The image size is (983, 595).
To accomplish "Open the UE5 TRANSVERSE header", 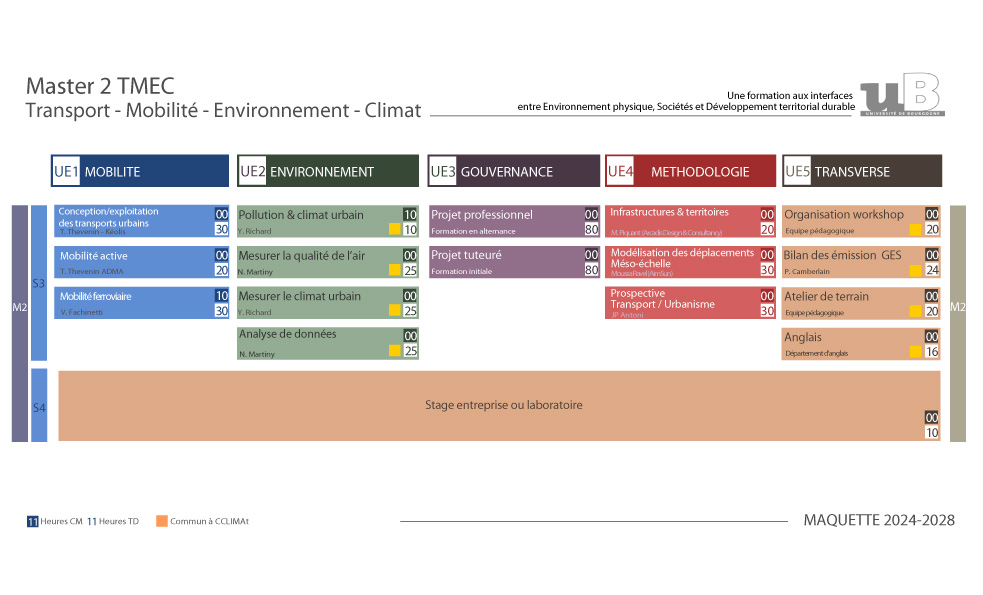I will click(862, 171).
